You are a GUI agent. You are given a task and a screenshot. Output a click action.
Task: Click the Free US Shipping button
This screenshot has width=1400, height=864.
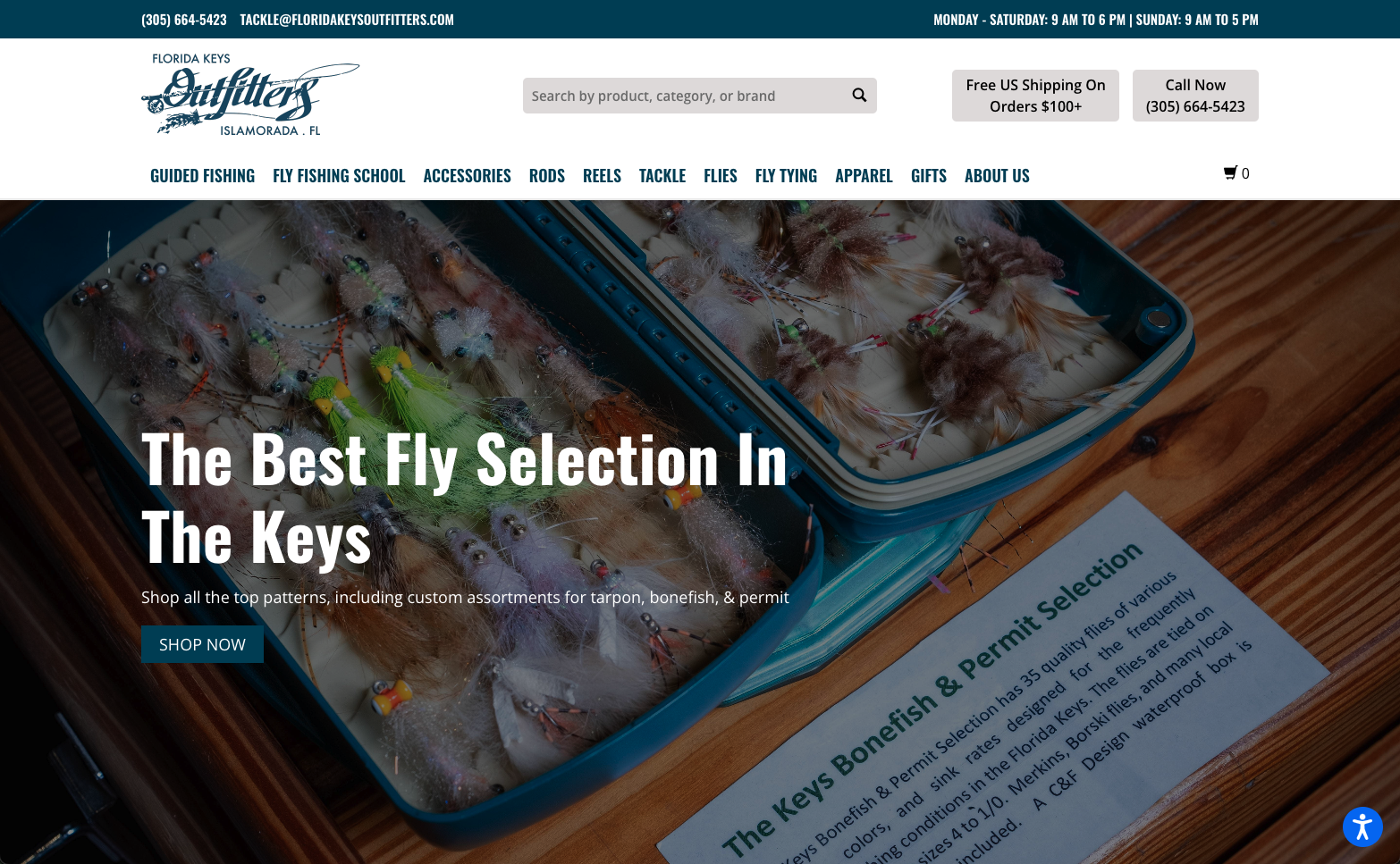(1035, 96)
